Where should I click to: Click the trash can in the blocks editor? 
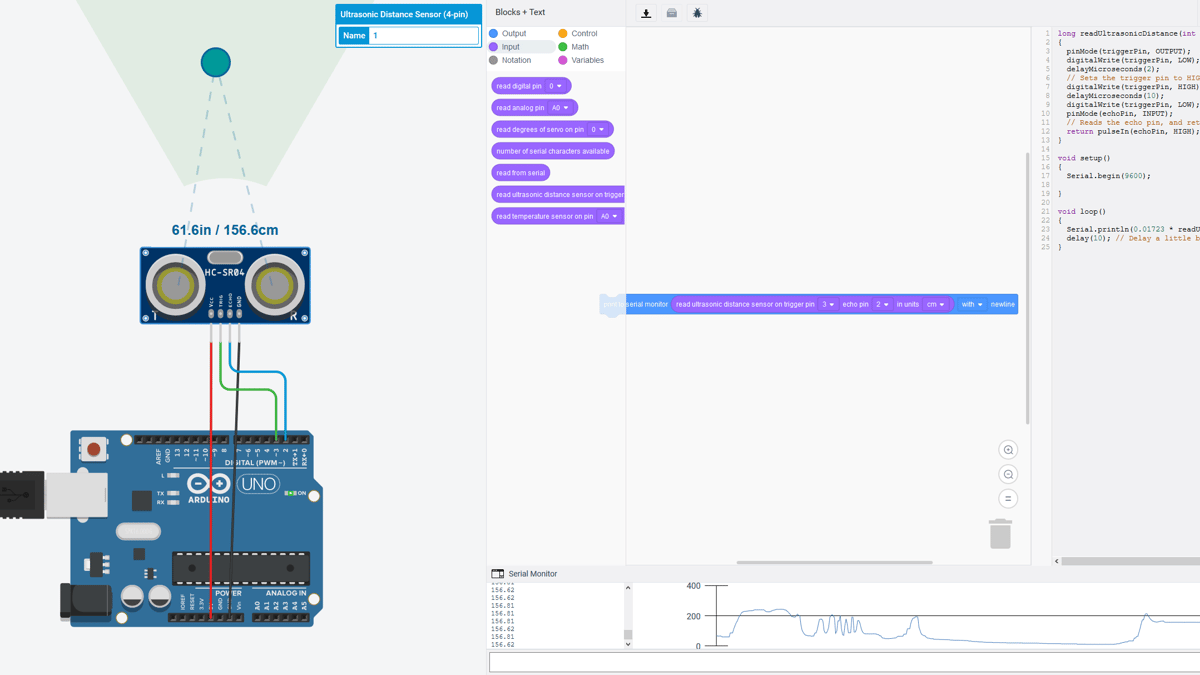[x=1000, y=535]
